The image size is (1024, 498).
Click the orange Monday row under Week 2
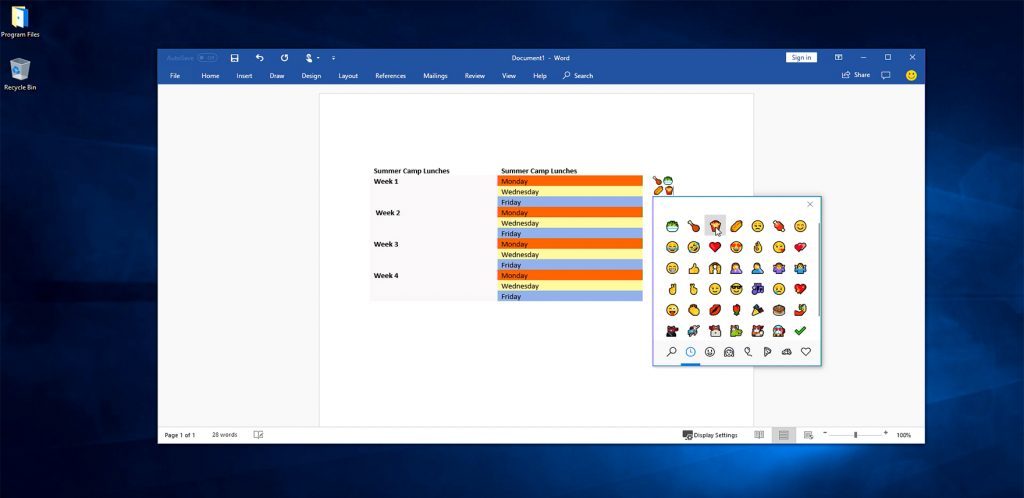570,213
